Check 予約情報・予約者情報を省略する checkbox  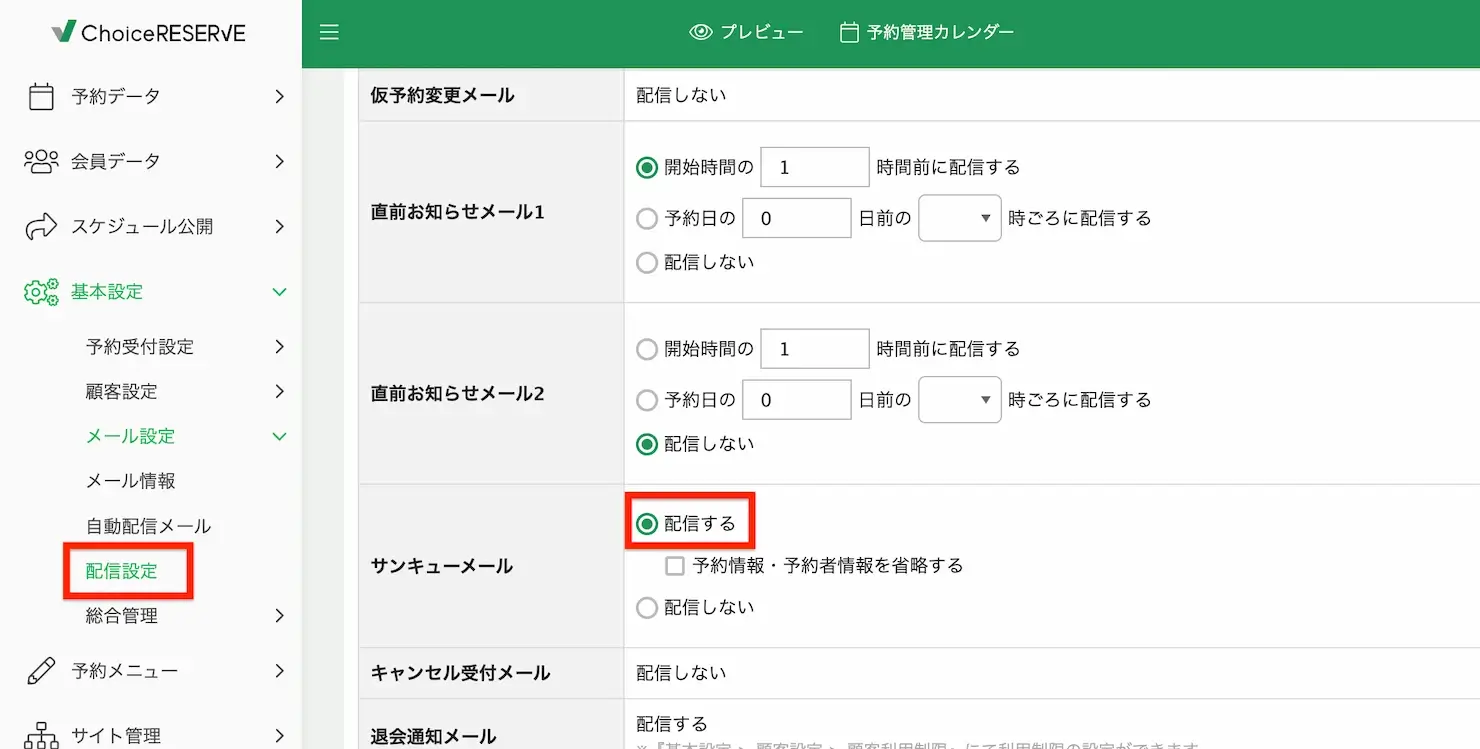point(675,566)
